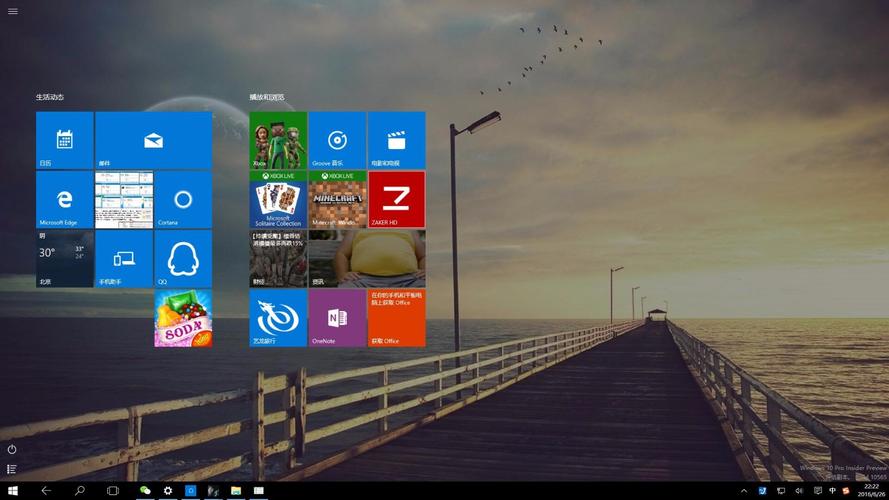Open the Xbox avatars tile
This screenshot has height=500, width=889.
[x=278, y=140]
